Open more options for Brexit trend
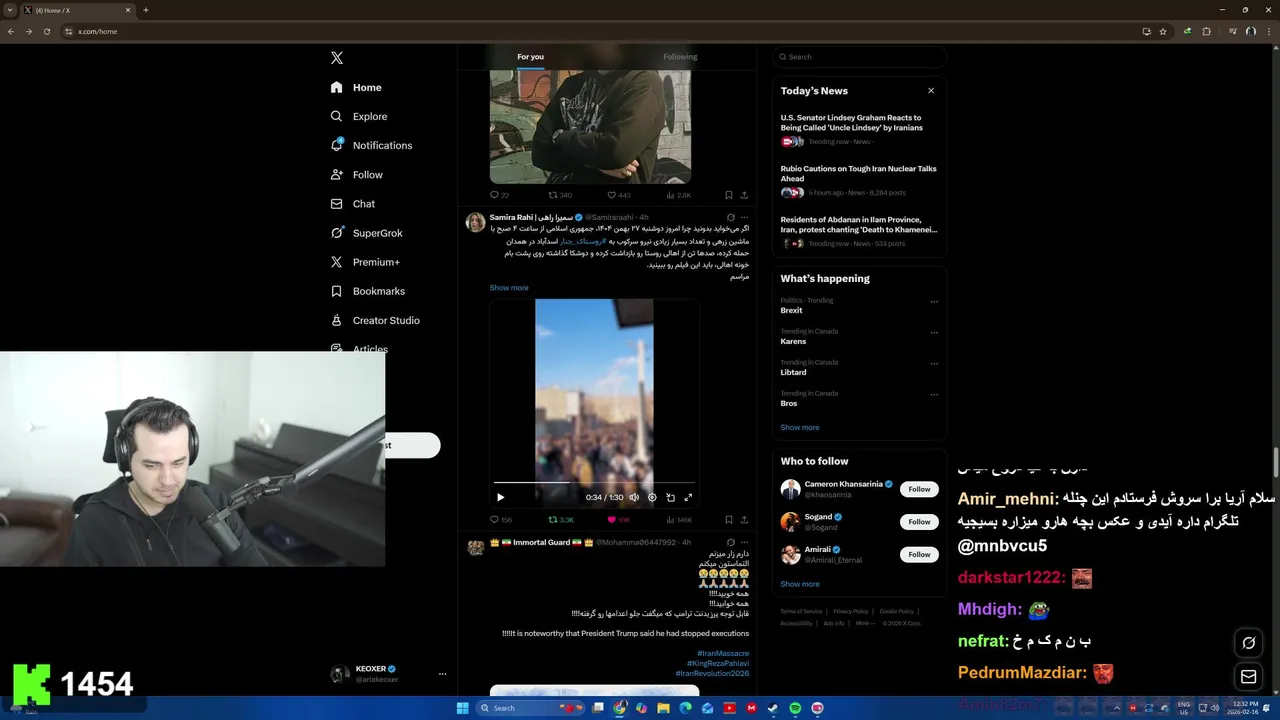 pyautogui.click(x=934, y=301)
